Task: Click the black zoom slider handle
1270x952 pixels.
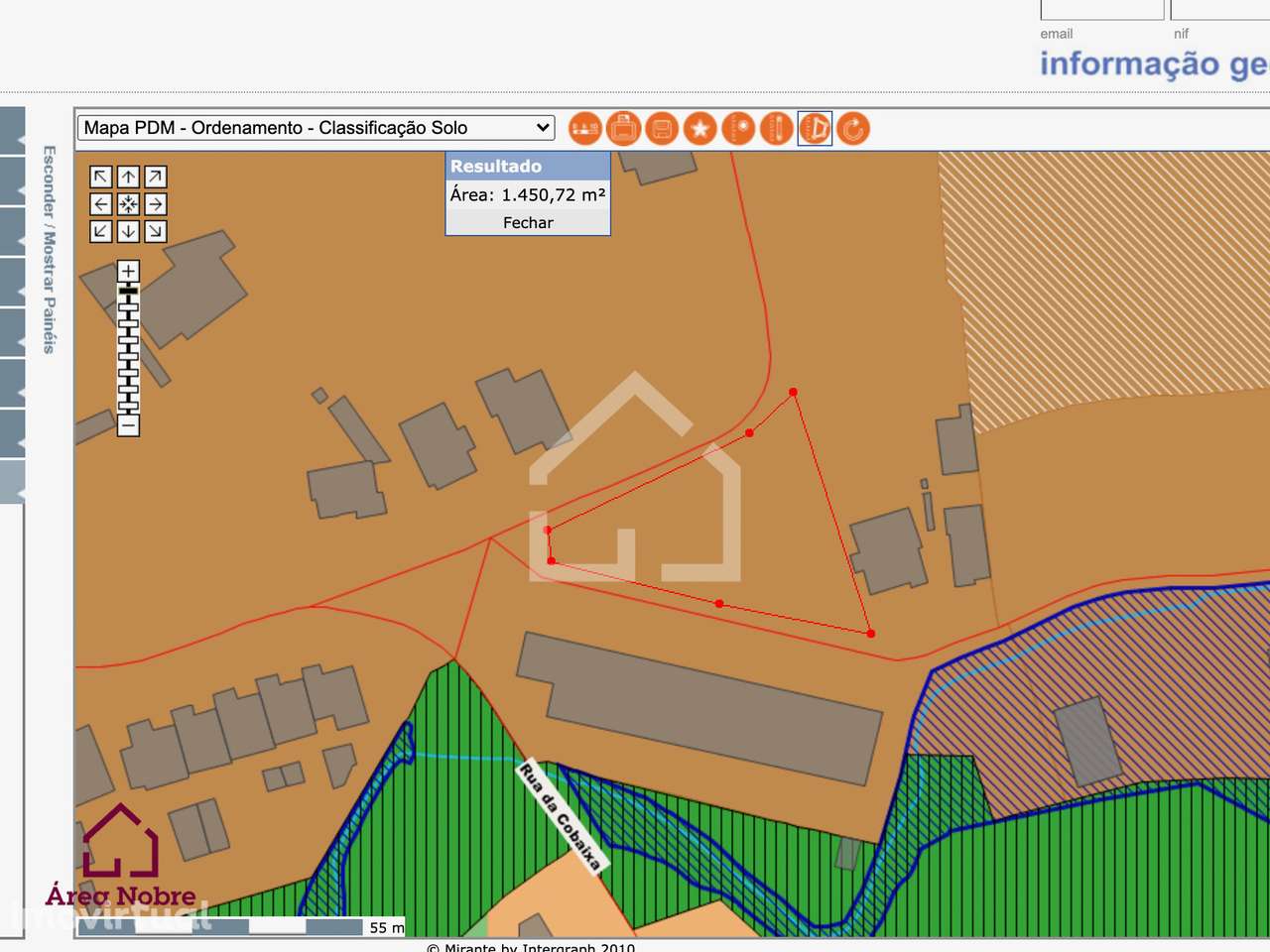Action: click(128, 289)
